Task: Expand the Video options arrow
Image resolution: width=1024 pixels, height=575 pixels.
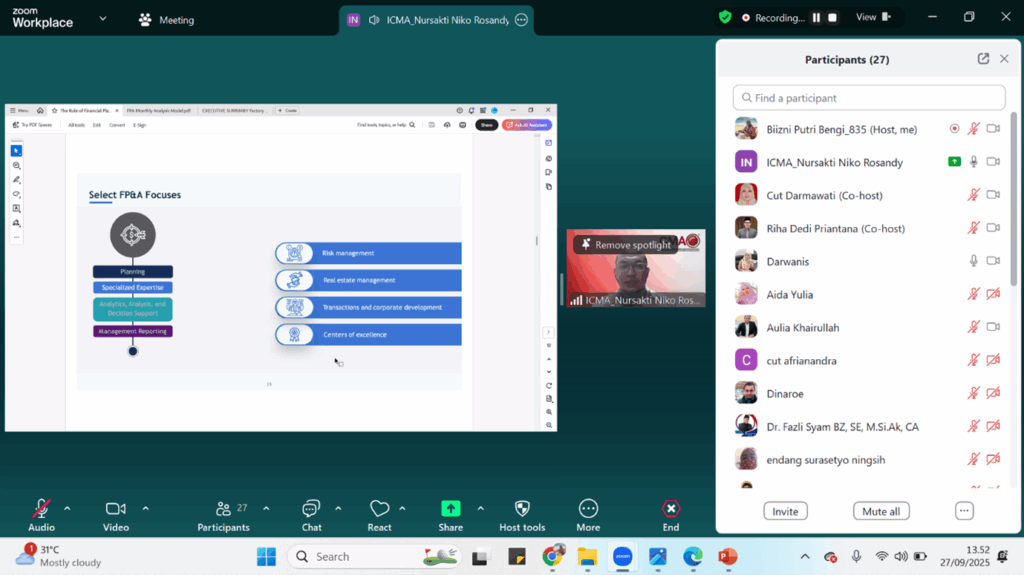Action: point(145,508)
